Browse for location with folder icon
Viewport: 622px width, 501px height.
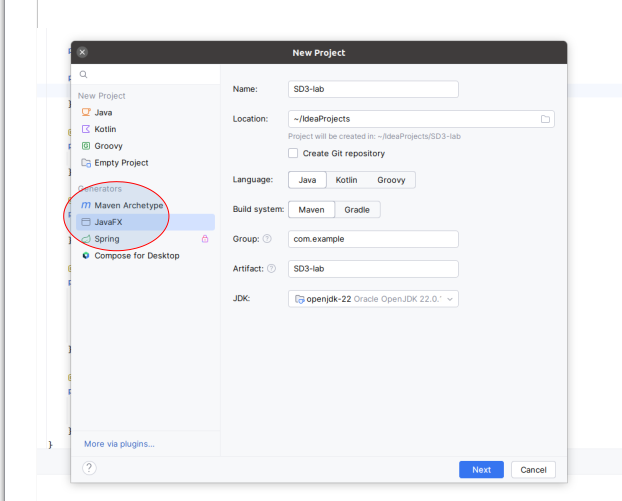point(545,119)
